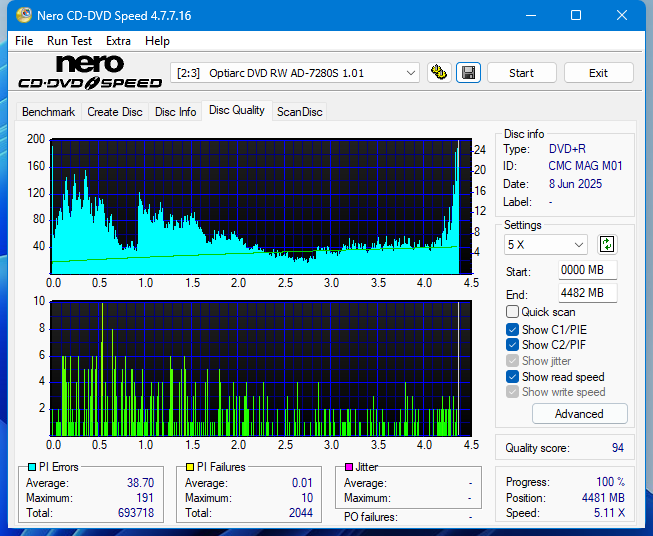This screenshot has width=653, height=536.
Task: Click the Nero app icon in title bar
Action: coord(17,16)
